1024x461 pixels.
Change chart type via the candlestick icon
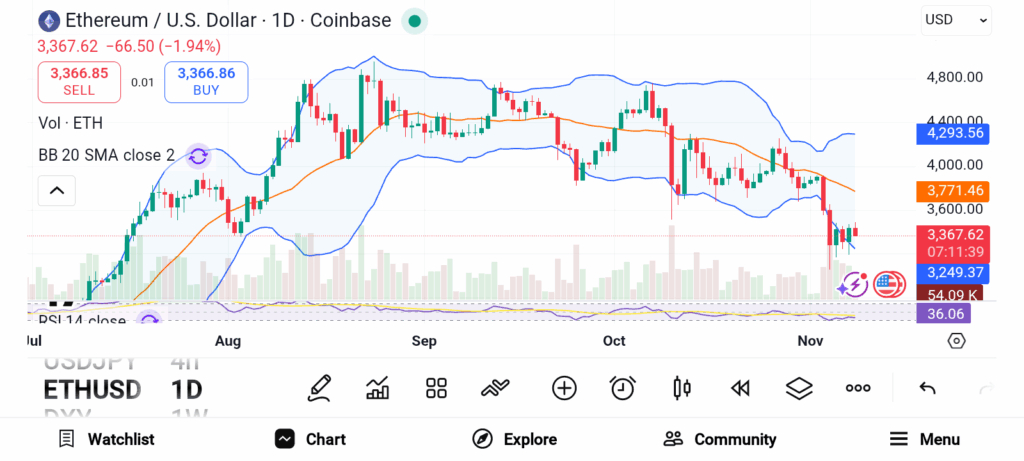682,388
